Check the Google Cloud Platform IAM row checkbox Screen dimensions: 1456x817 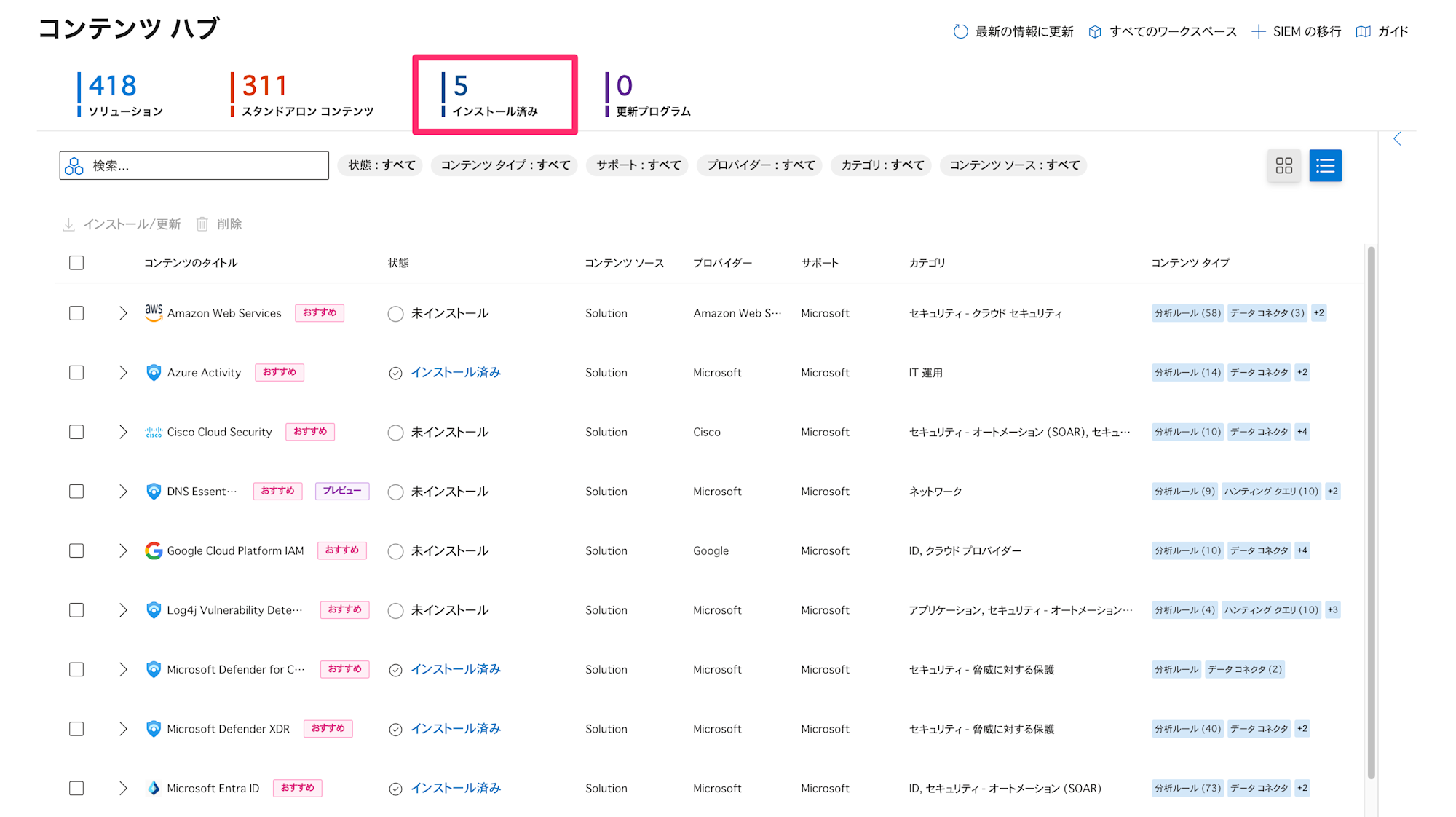click(x=76, y=550)
